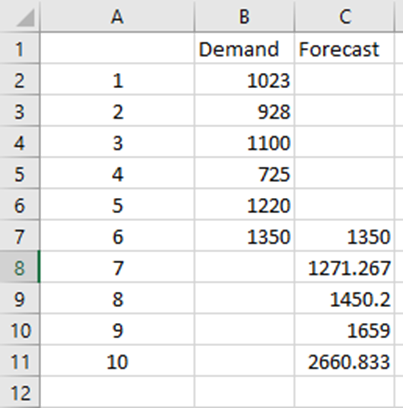Image resolution: width=403 pixels, height=408 pixels.
Task: Click the Forecast header cell
Action: 344,48
